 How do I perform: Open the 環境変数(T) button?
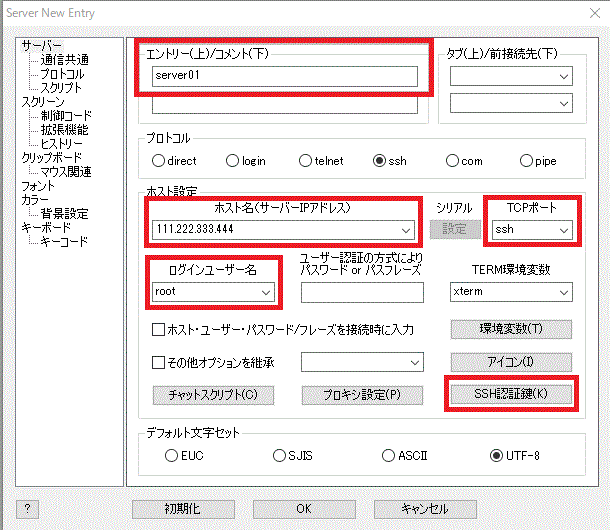[511, 329]
